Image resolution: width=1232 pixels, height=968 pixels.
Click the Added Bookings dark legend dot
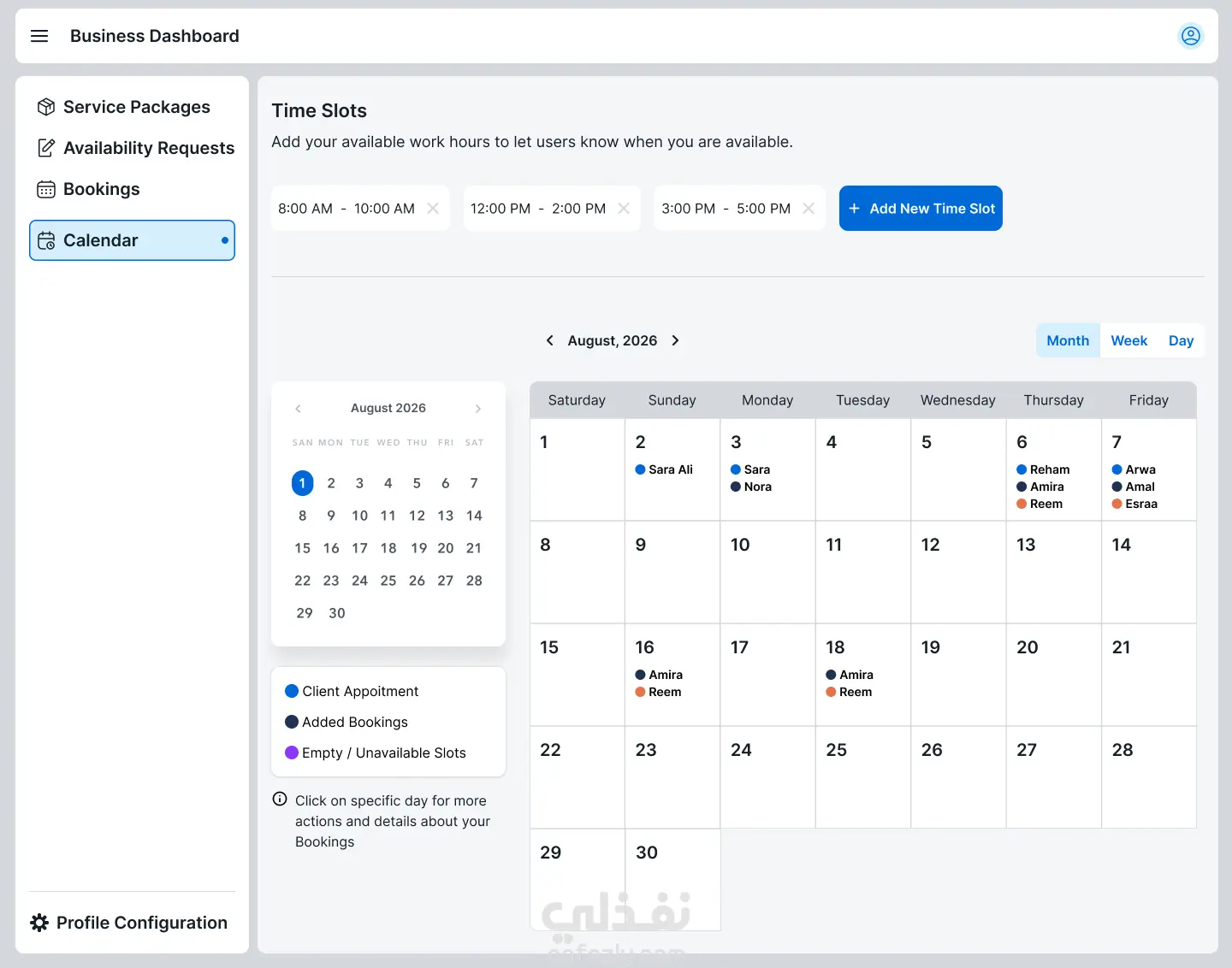click(x=292, y=722)
